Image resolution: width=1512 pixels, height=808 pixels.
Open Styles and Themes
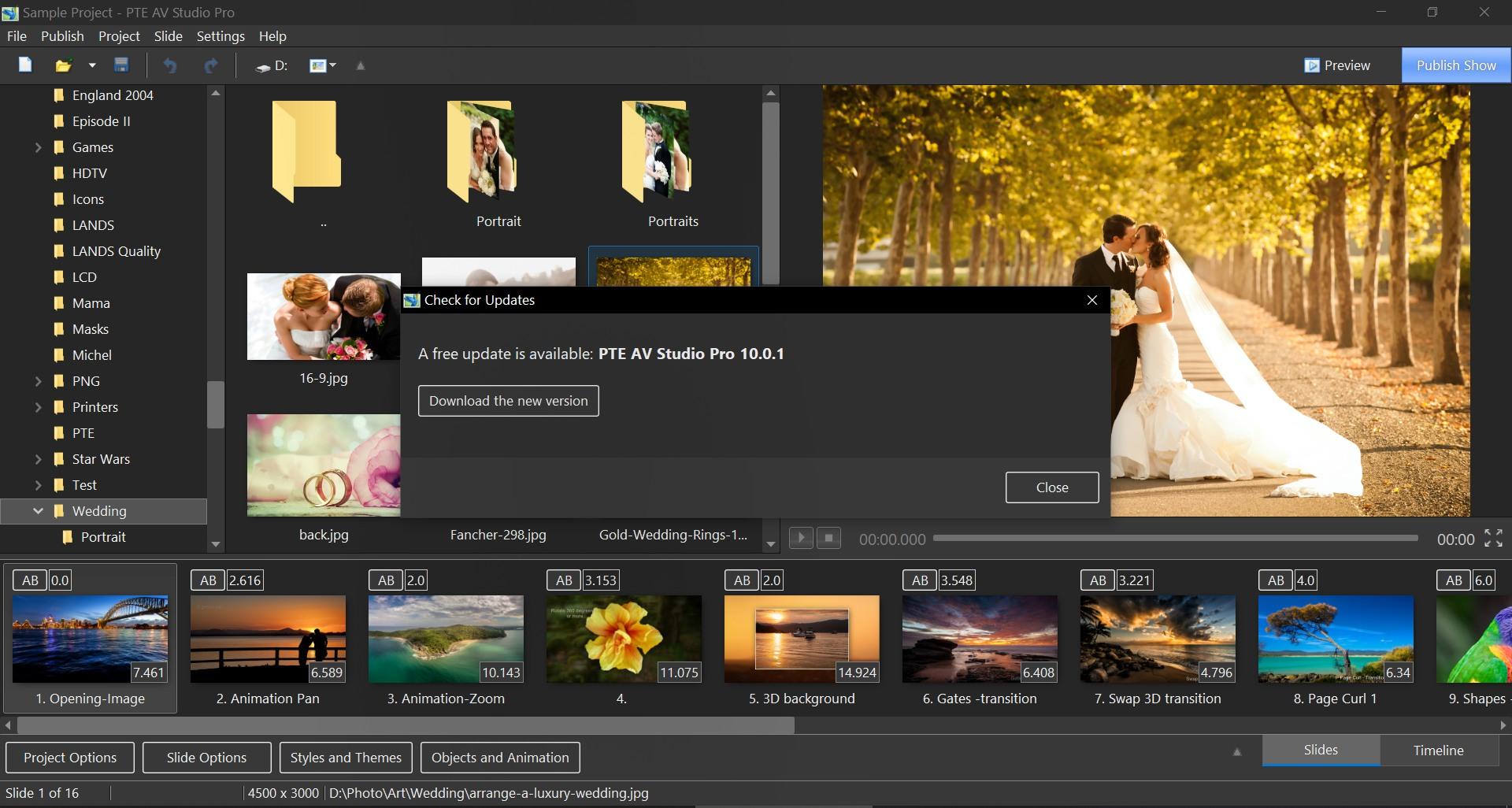pyautogui.click(x=346, y=758)
